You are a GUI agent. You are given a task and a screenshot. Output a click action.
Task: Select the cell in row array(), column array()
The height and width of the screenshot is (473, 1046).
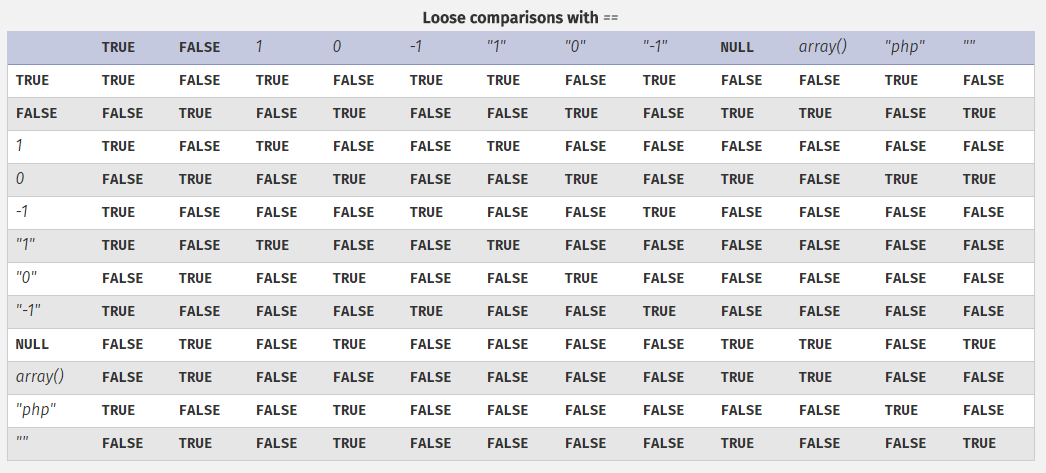point(815,377)
